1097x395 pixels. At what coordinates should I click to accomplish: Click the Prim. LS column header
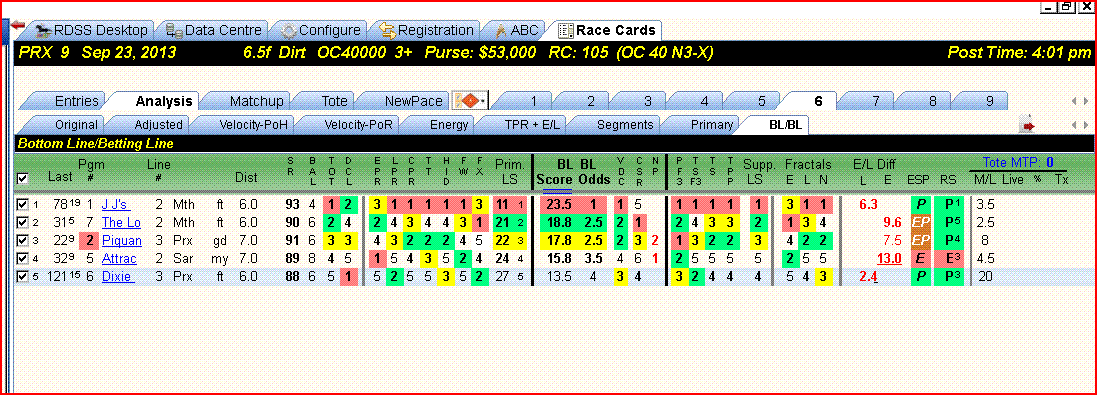click(x=509, y=172)
